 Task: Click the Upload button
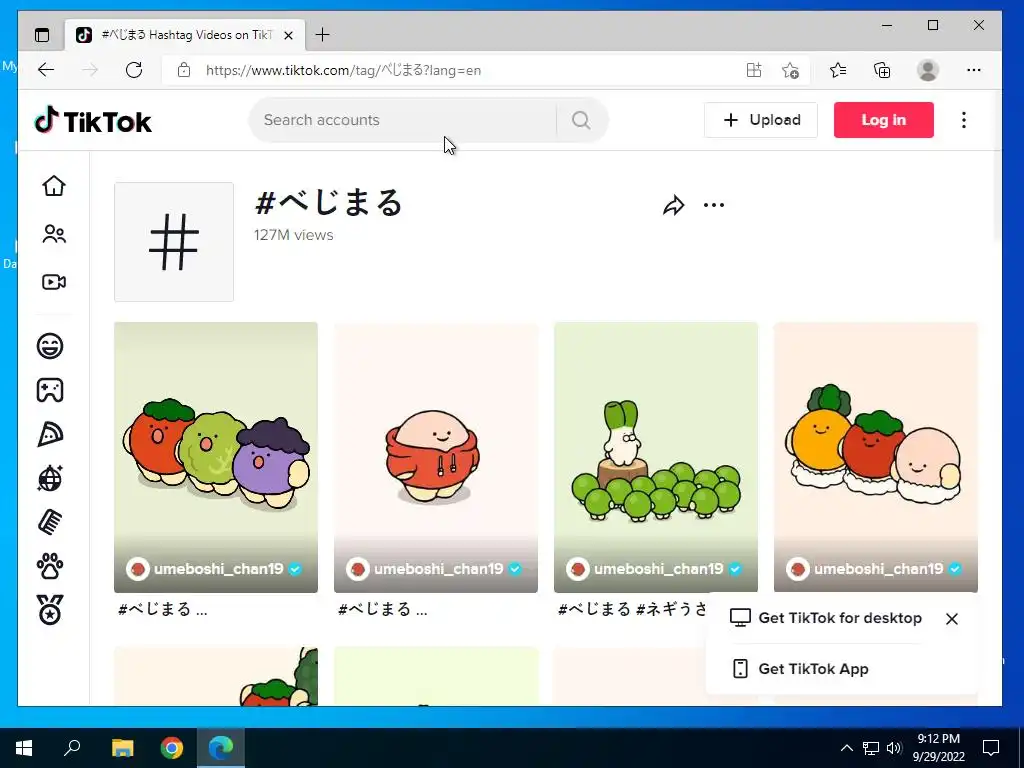point(761,120)
